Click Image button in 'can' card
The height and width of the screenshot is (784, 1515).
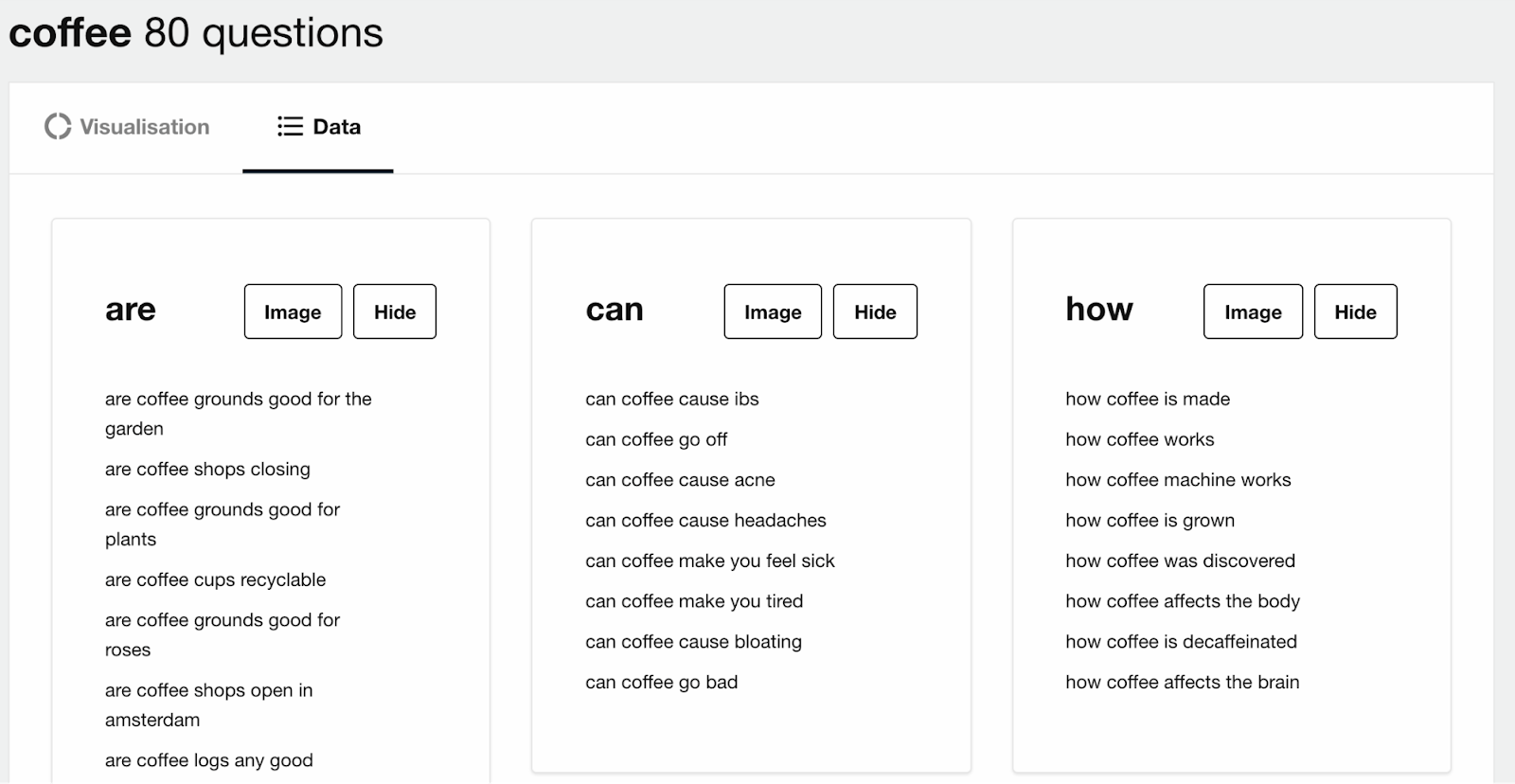773,312
